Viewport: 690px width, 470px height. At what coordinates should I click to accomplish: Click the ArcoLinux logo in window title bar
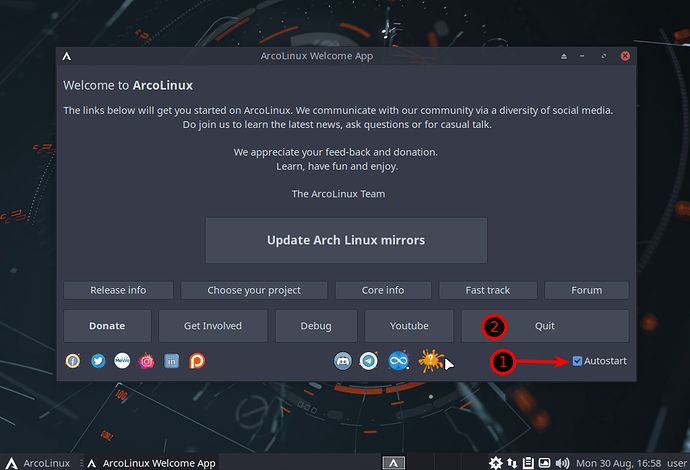[67, 56]
